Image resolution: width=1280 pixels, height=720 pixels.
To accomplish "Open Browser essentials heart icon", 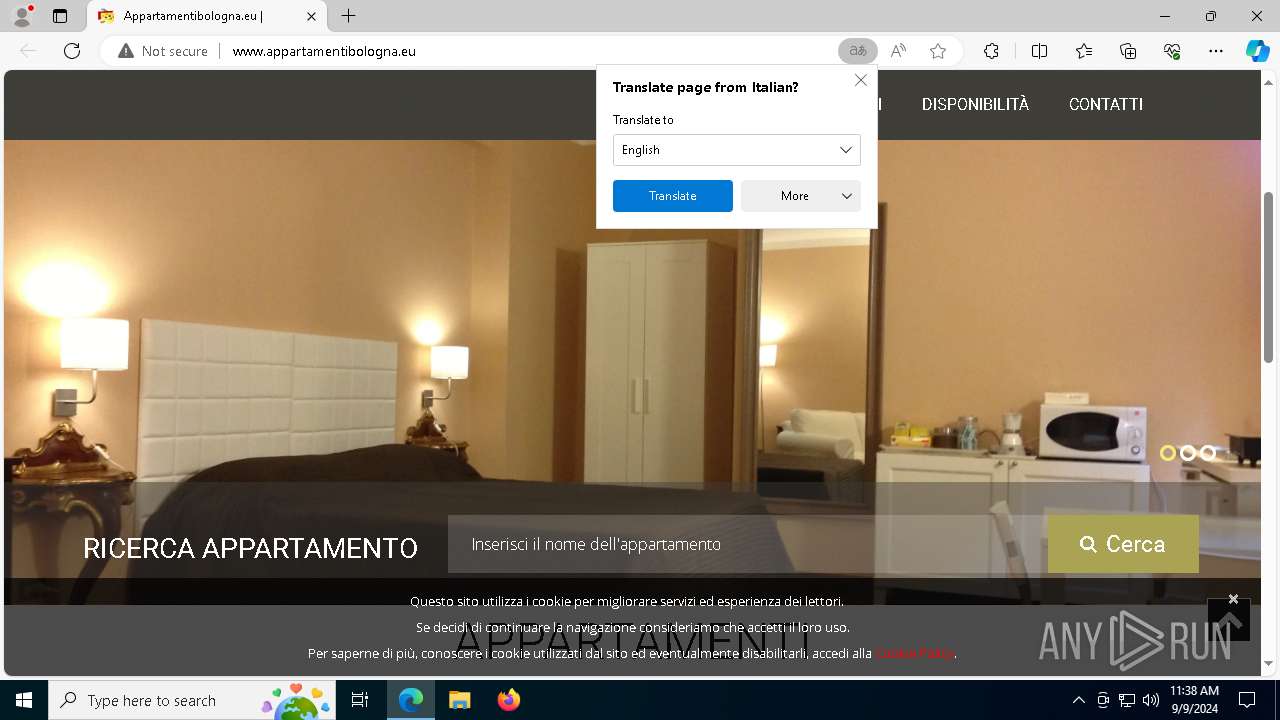I will coord(1172,51).
